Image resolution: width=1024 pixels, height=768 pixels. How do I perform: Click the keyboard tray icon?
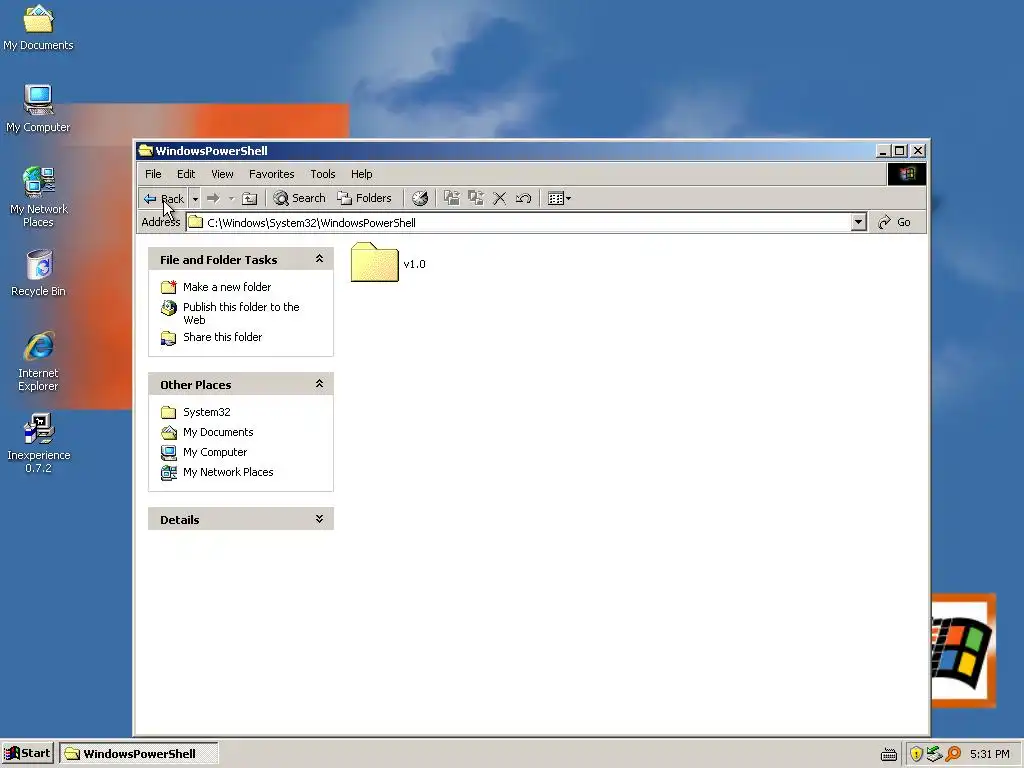click(889, 755)
